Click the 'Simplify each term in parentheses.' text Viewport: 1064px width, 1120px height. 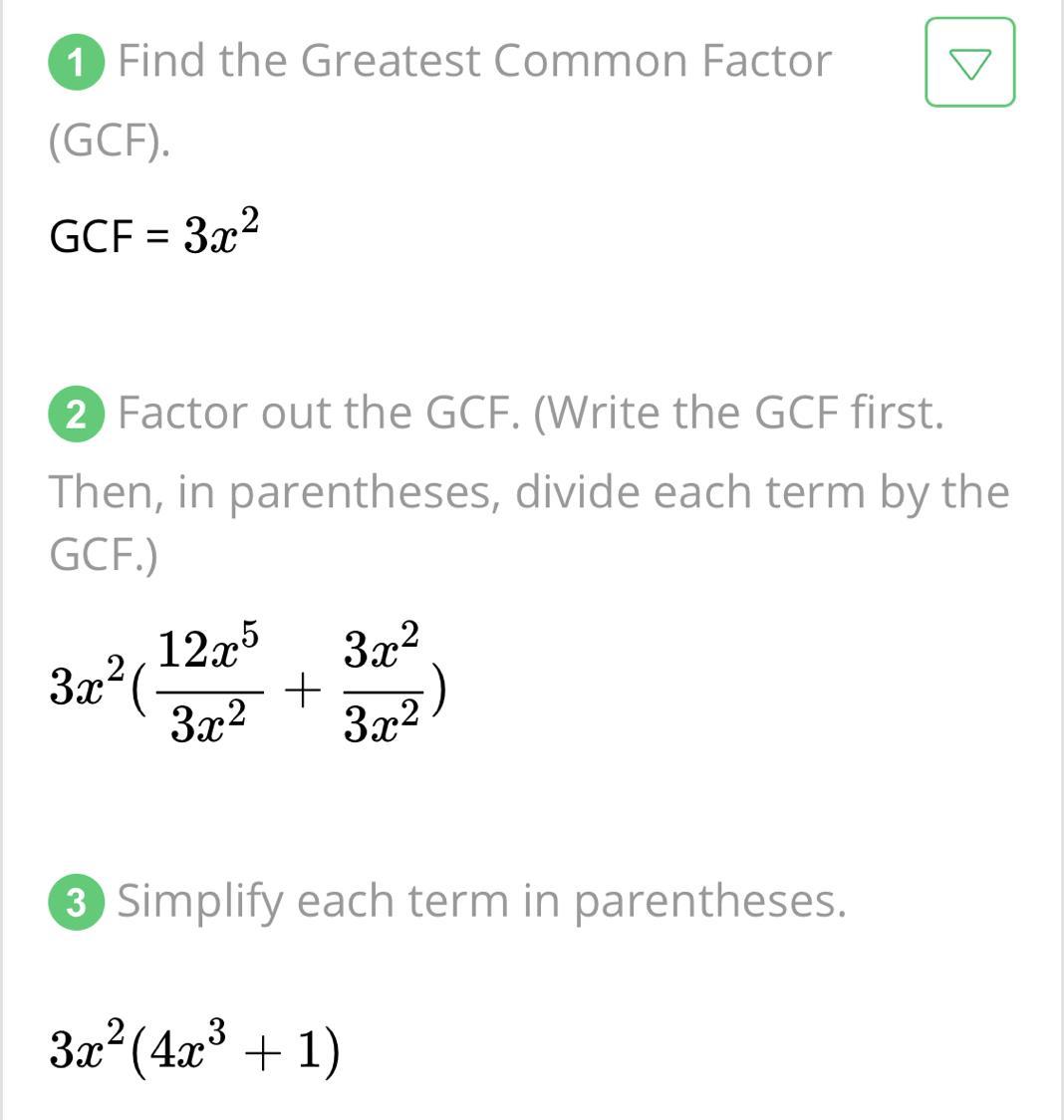click(x=482, y=901)
